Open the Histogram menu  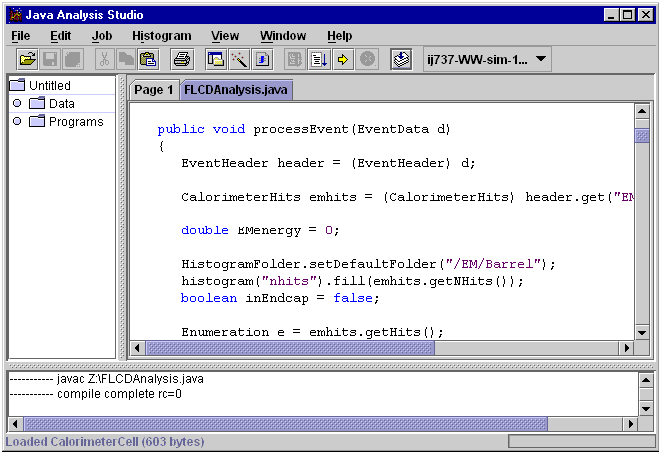tap(161, 36)
